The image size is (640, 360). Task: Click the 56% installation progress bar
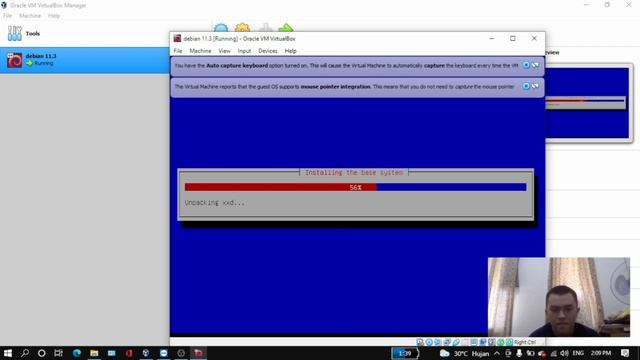click(x=356, y=187)
